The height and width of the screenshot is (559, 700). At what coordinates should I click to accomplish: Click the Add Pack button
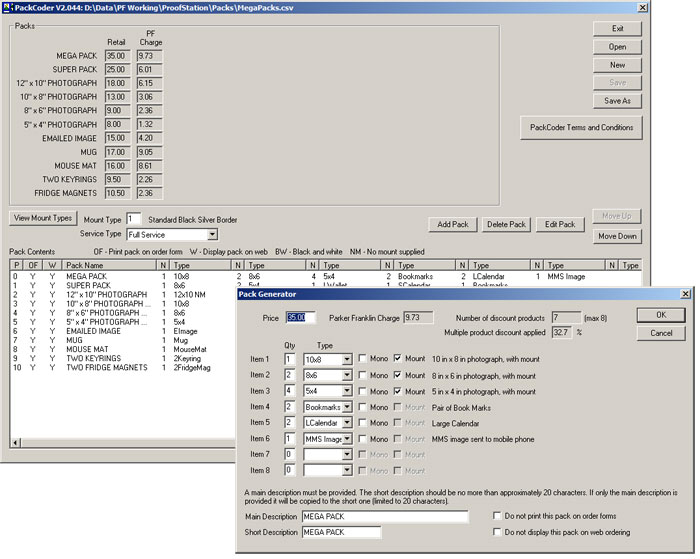point(452,225)
